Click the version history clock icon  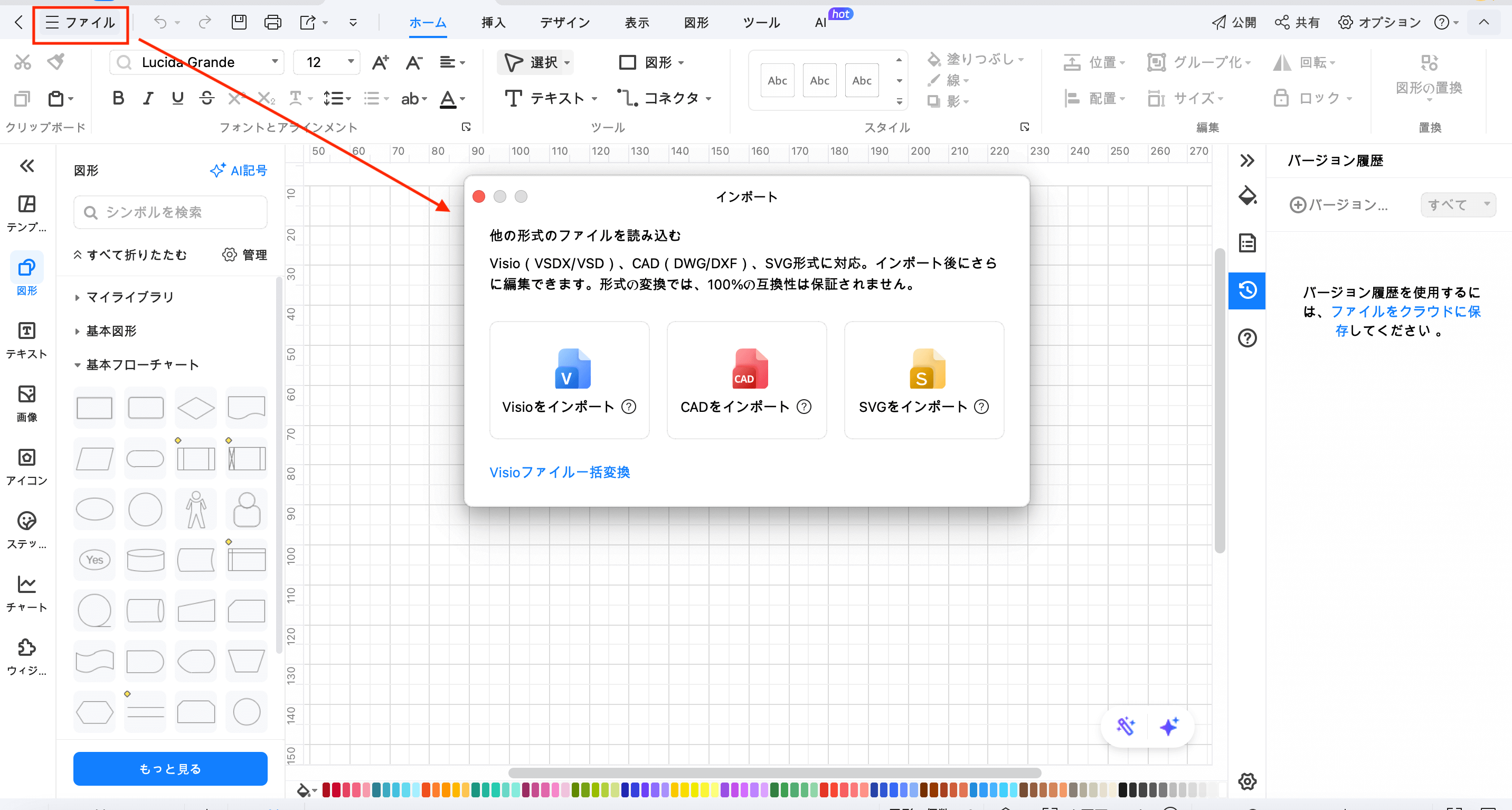pyautogui.click(x=1248, y=290)
